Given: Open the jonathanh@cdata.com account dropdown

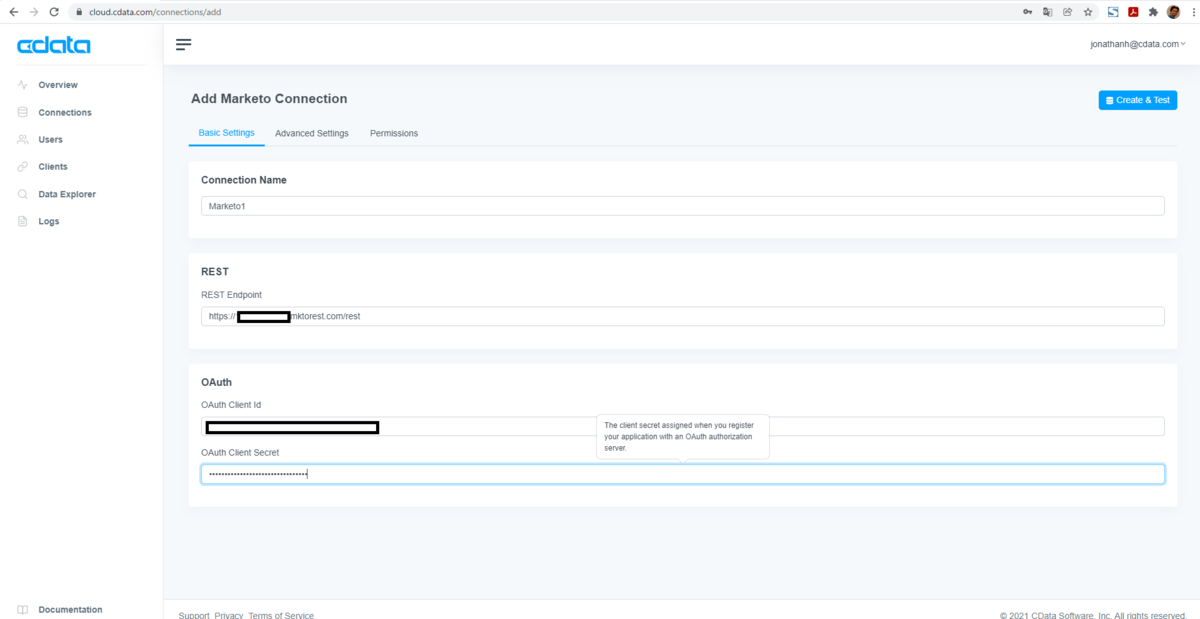Looking at the screenshot, I should tap(1138, 44).
